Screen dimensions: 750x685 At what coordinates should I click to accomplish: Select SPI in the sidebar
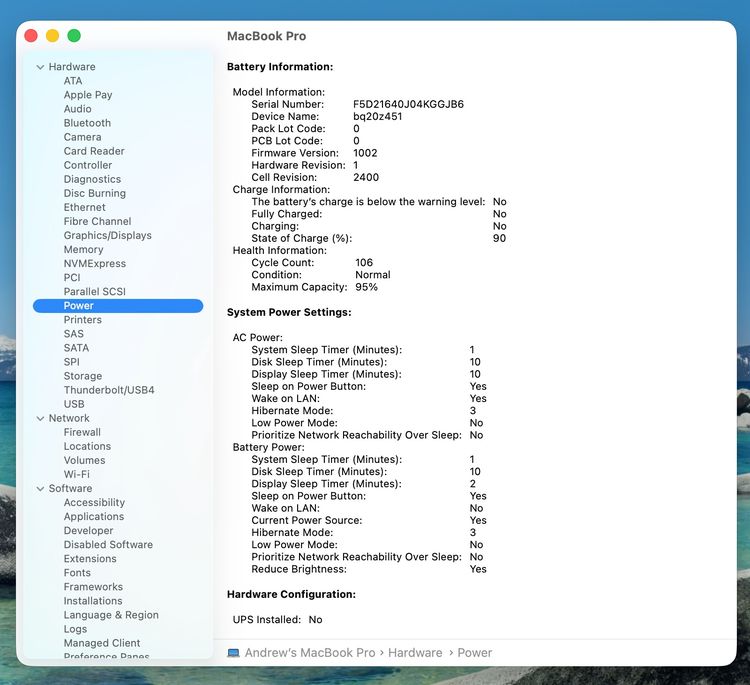(x=71, y=362)
